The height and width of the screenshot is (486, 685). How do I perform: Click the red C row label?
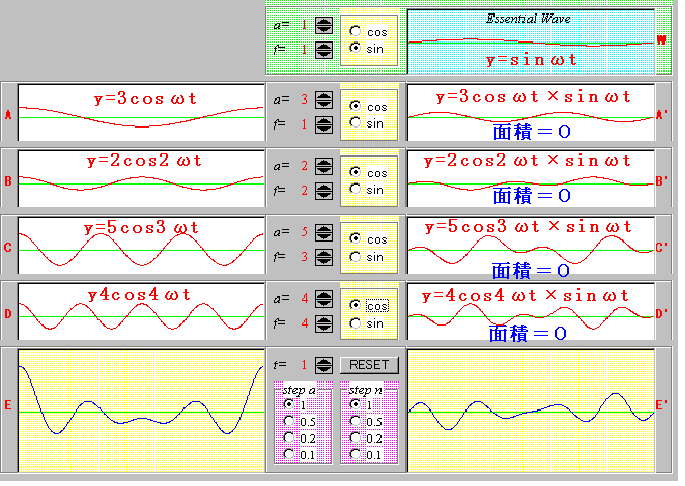coord(8,247)
